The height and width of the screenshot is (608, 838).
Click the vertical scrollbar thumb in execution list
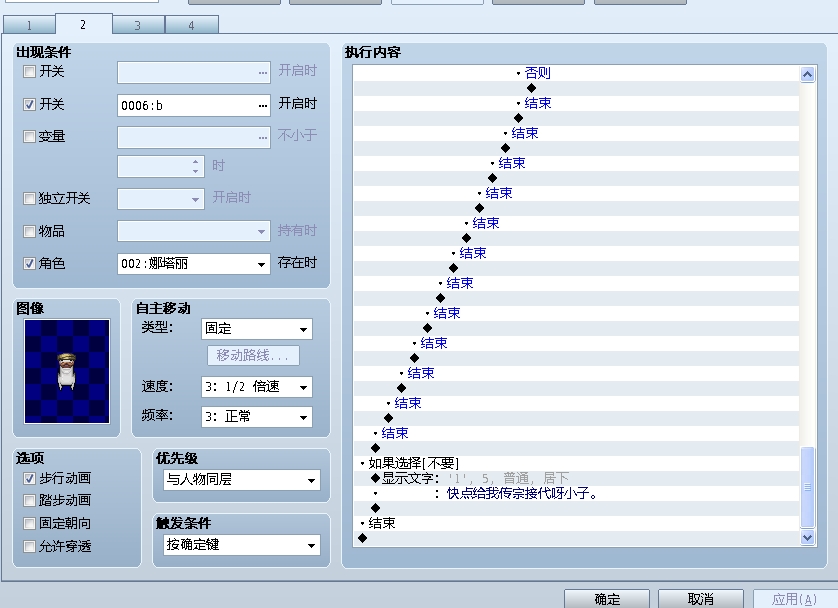(808, 487)
